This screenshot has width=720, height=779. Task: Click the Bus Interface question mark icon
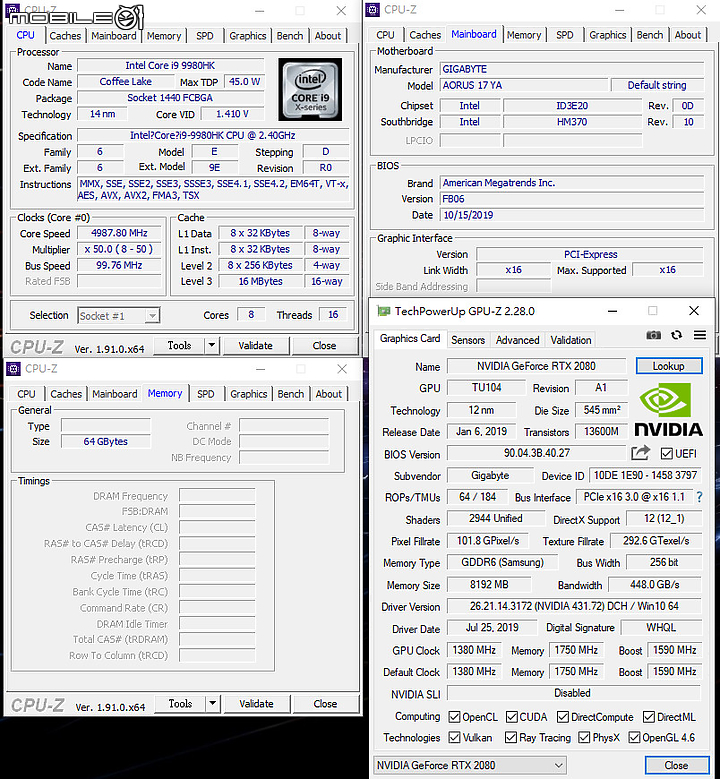[699, 497]
